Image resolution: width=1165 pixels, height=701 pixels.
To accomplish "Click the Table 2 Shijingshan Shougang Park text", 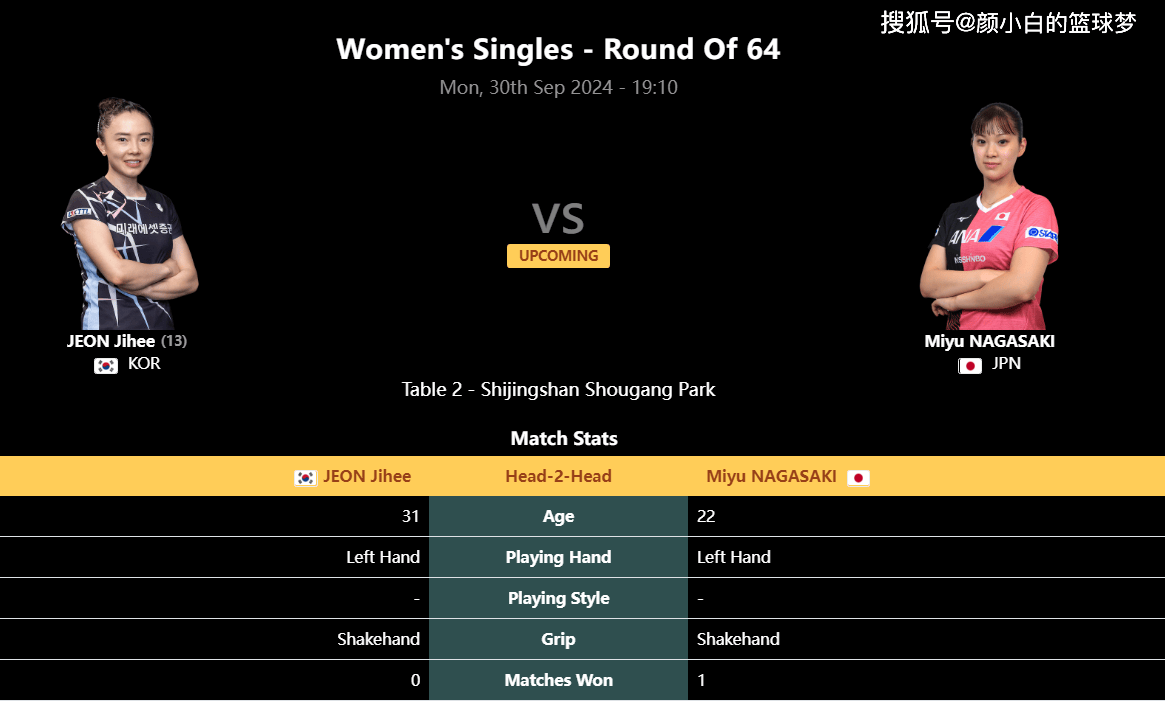I will (x=558, y=390).
